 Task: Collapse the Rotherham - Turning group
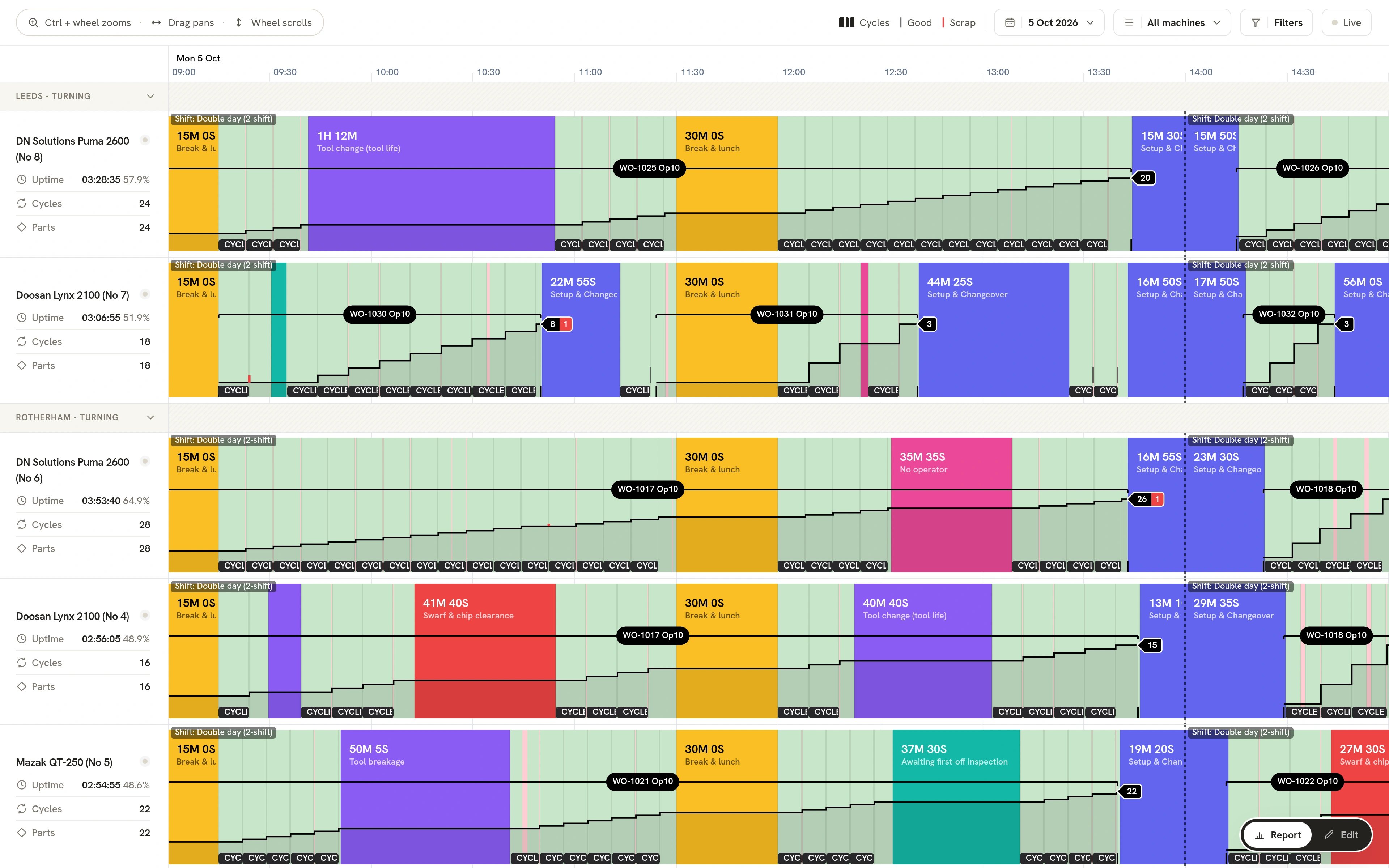[x=150, y=417]
